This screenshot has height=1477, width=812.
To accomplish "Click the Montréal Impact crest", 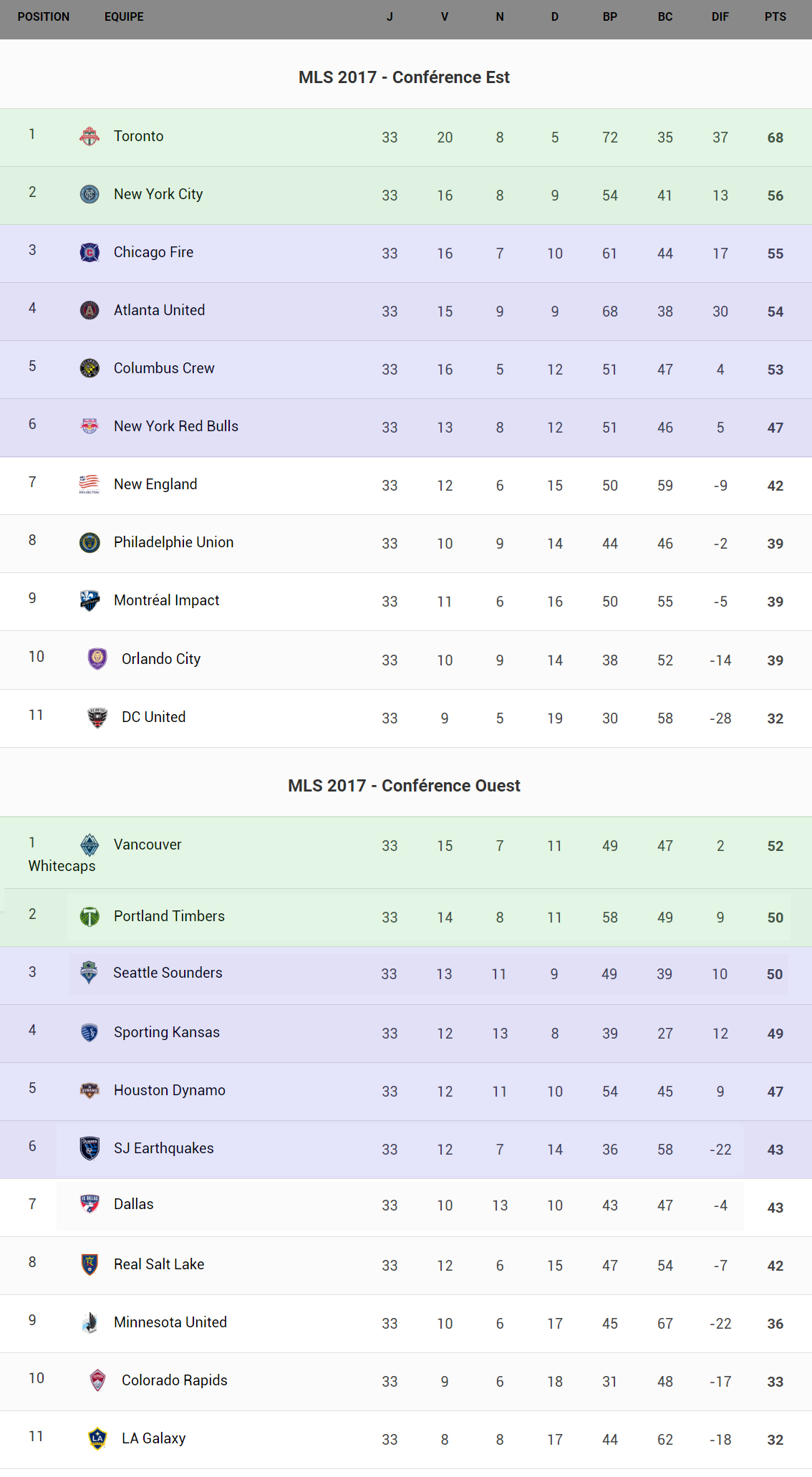I will coord(90,600).
